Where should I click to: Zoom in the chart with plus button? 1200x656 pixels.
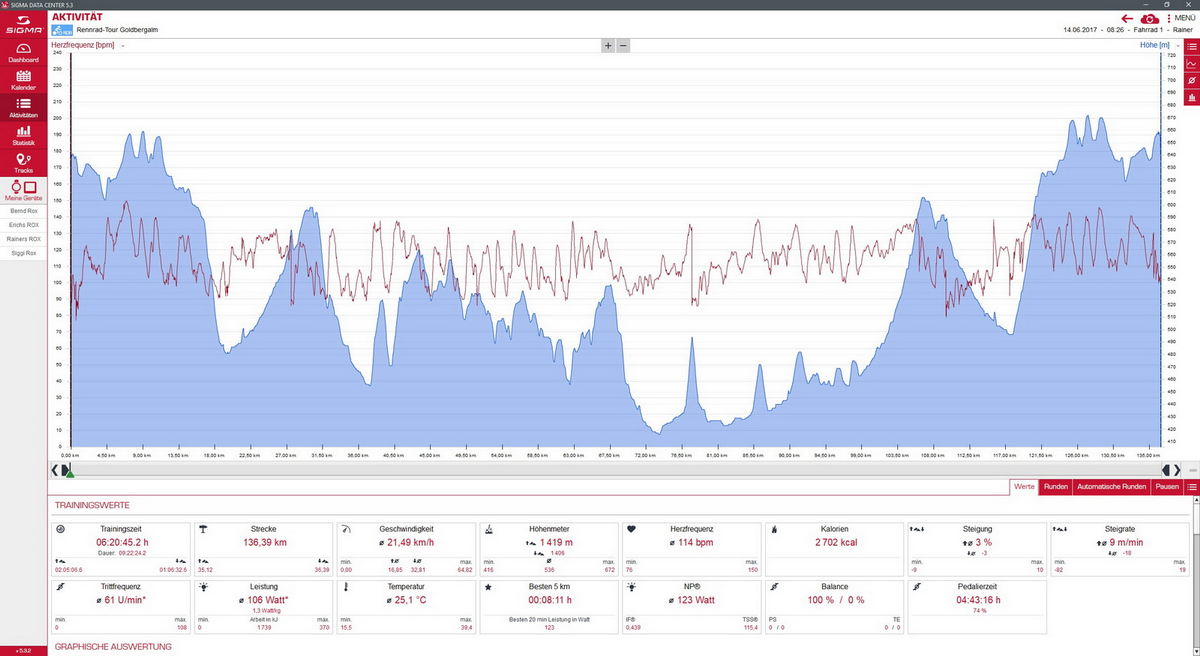click(x=607, y=46)
